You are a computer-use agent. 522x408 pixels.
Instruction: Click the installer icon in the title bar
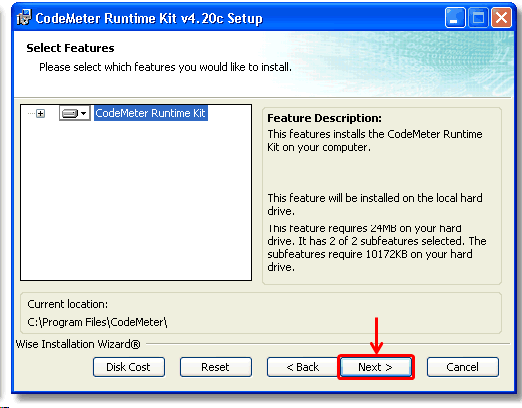click(24, 17)
